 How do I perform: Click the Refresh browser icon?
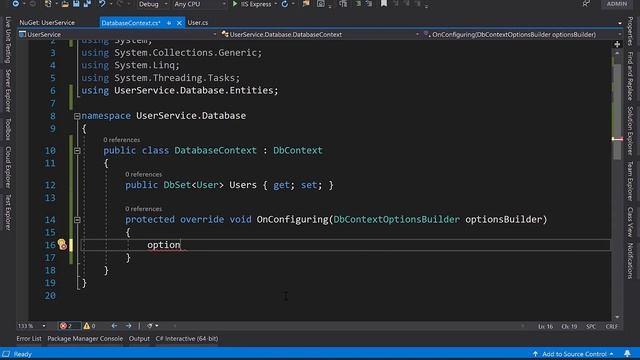[x=284, y=4]
